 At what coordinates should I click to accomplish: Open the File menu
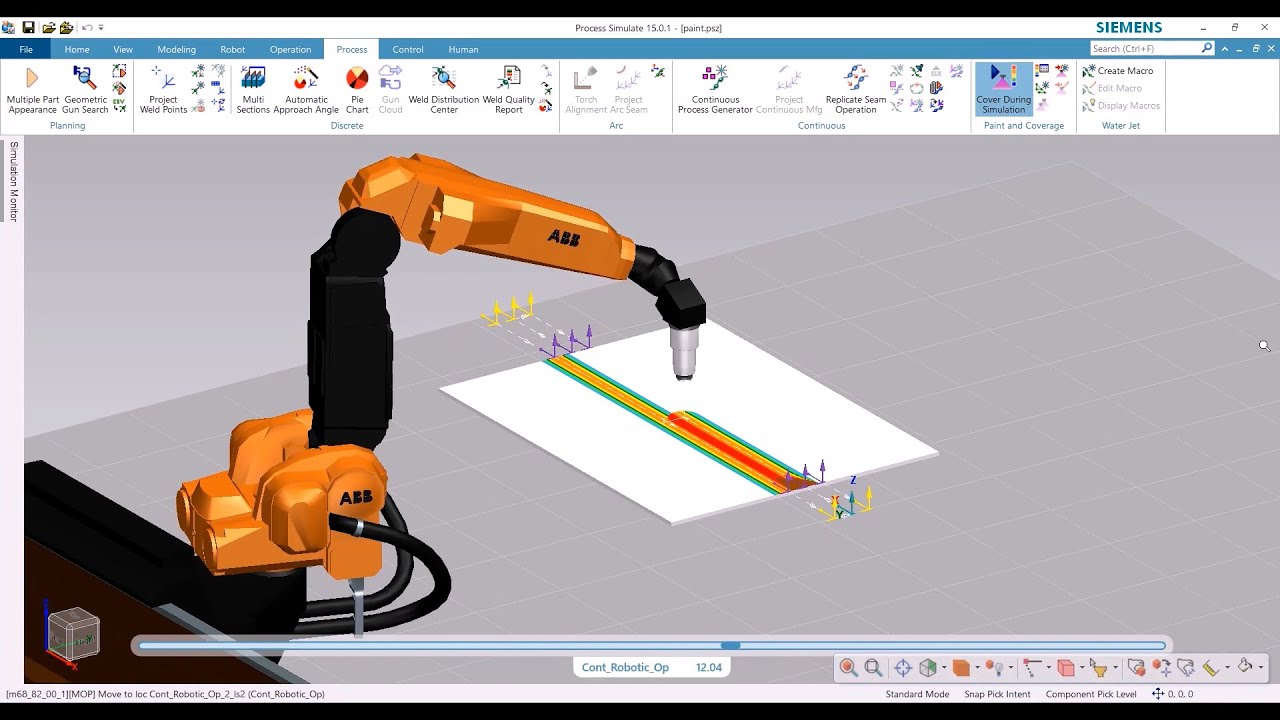coord(26,49)
